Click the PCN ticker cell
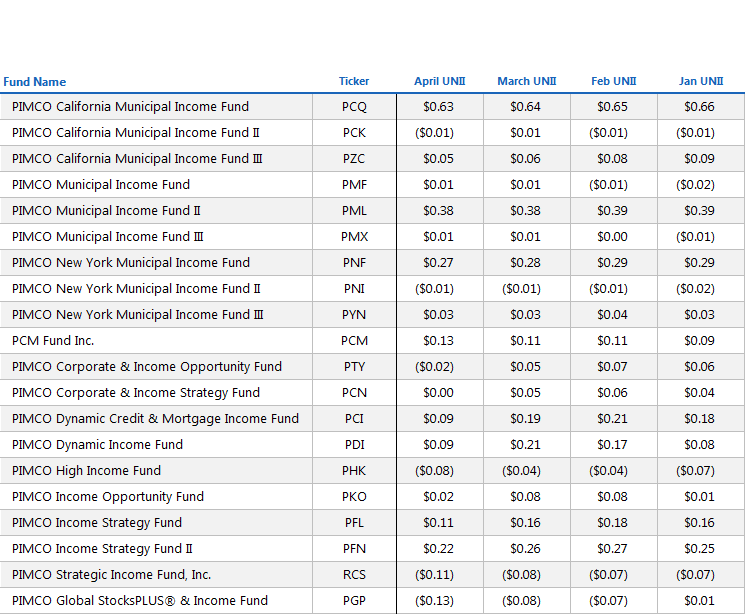Screen dimensions: 746x615 [x=354, y=392]
